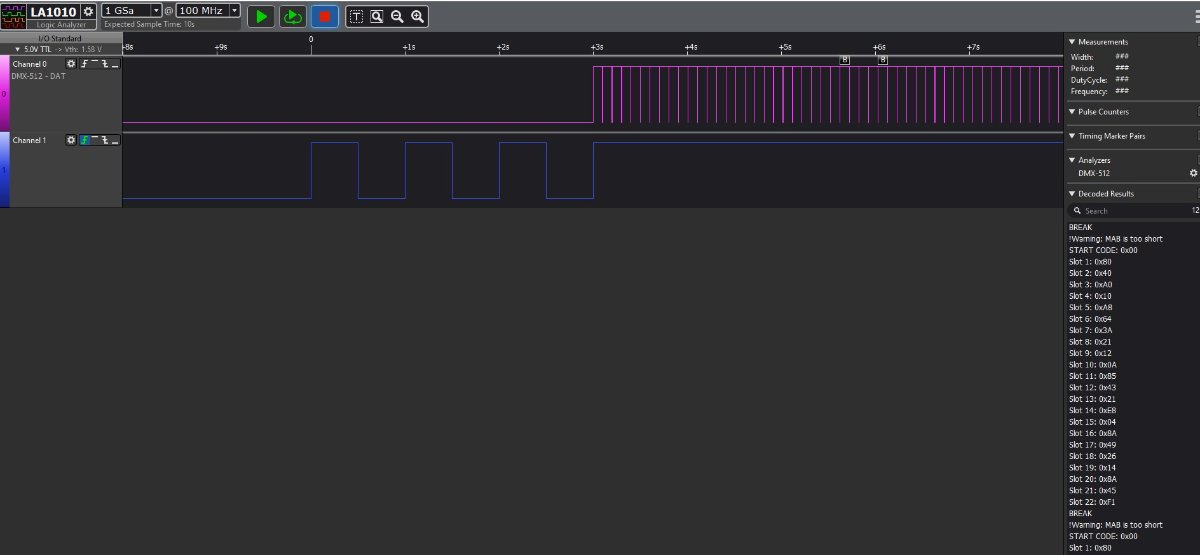Toggle rising edge trigger on Channel 1

(x=85, y=140)
